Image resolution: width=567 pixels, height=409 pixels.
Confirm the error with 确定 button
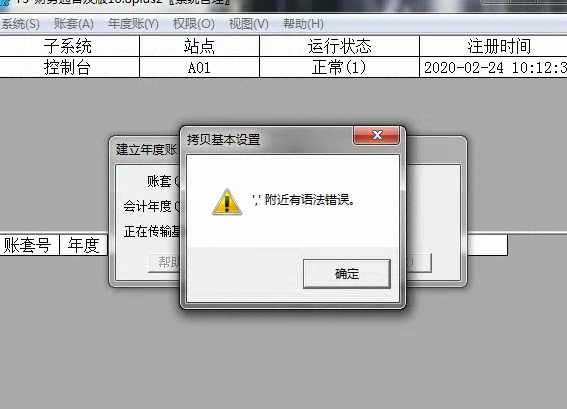pyautogui.click(x=347, y=274)
